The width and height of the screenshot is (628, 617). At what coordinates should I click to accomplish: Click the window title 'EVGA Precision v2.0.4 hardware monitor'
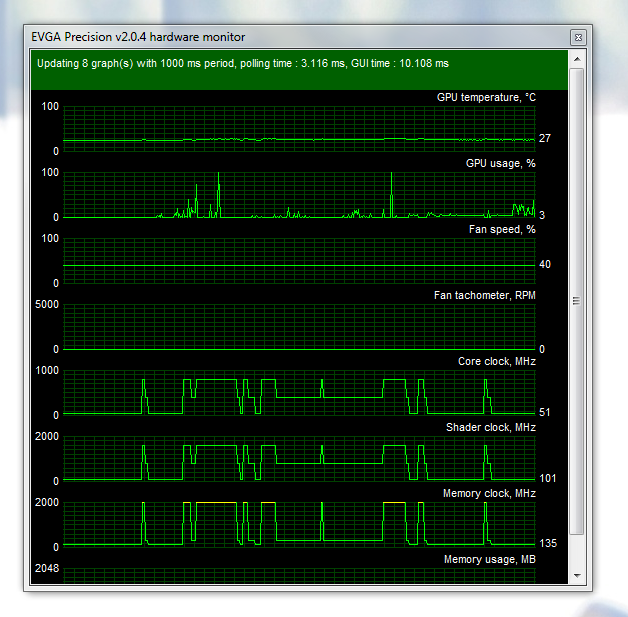pos(138,37)
